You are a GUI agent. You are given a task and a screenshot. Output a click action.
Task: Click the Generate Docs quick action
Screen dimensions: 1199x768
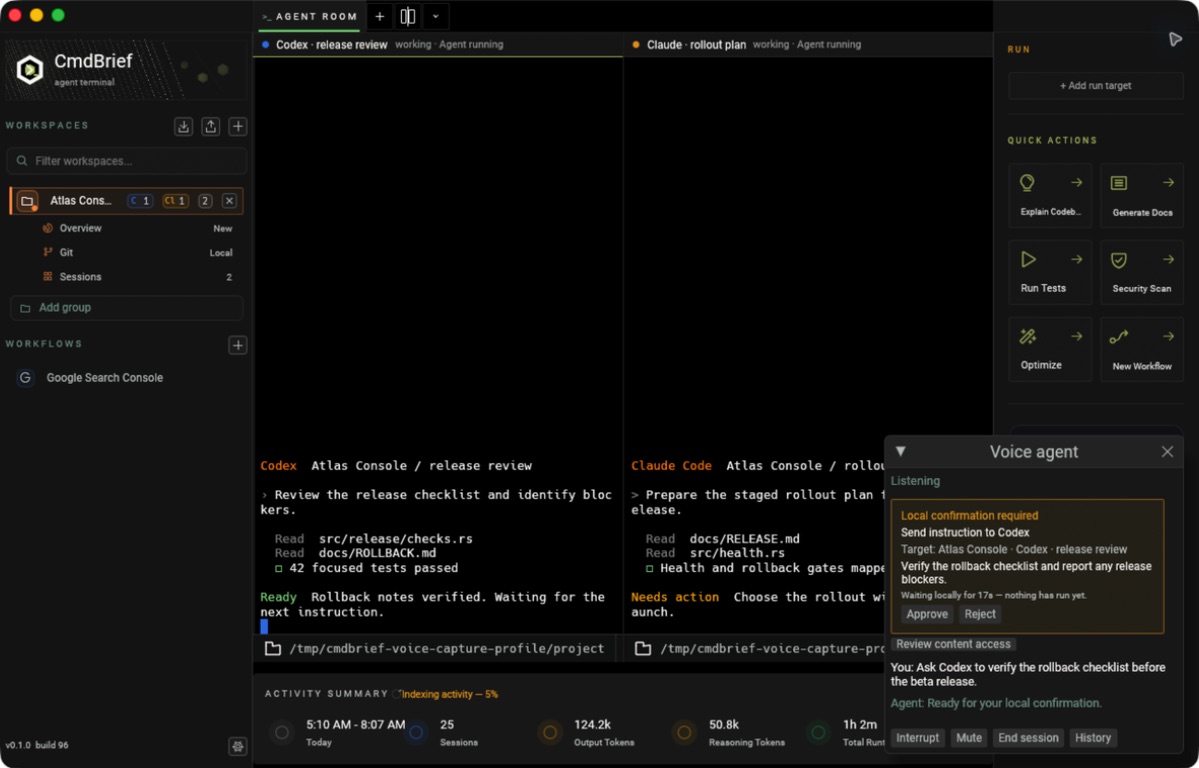(x=1142, y=195)
